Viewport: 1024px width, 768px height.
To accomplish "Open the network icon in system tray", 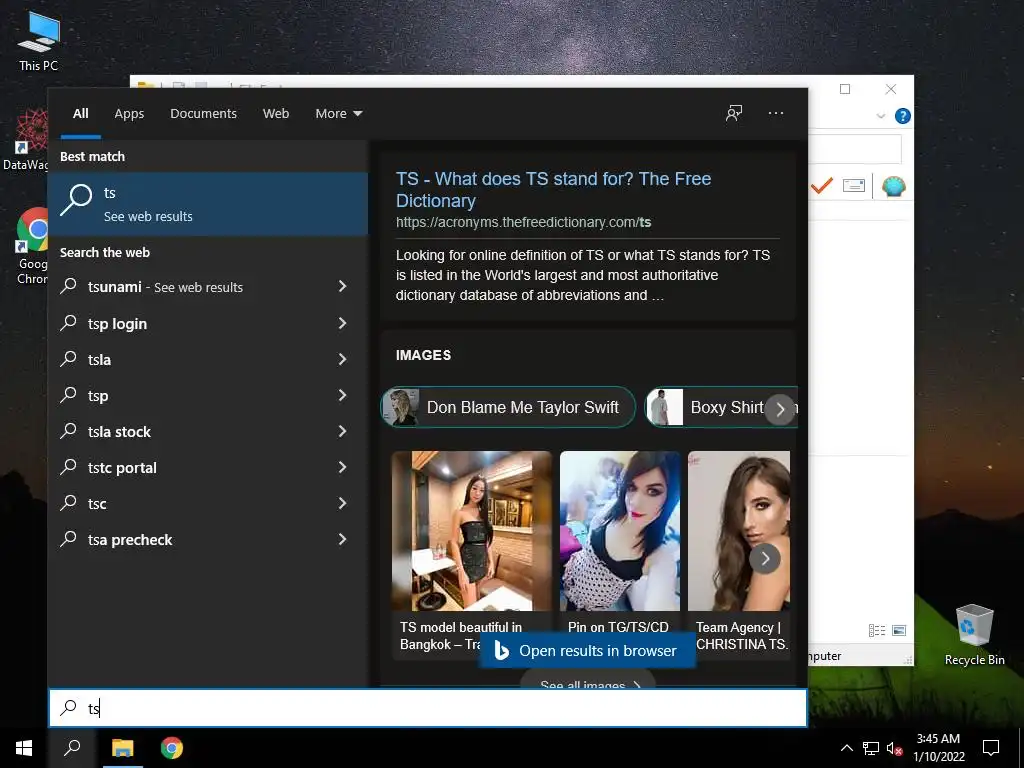I will tap(871, 748).
